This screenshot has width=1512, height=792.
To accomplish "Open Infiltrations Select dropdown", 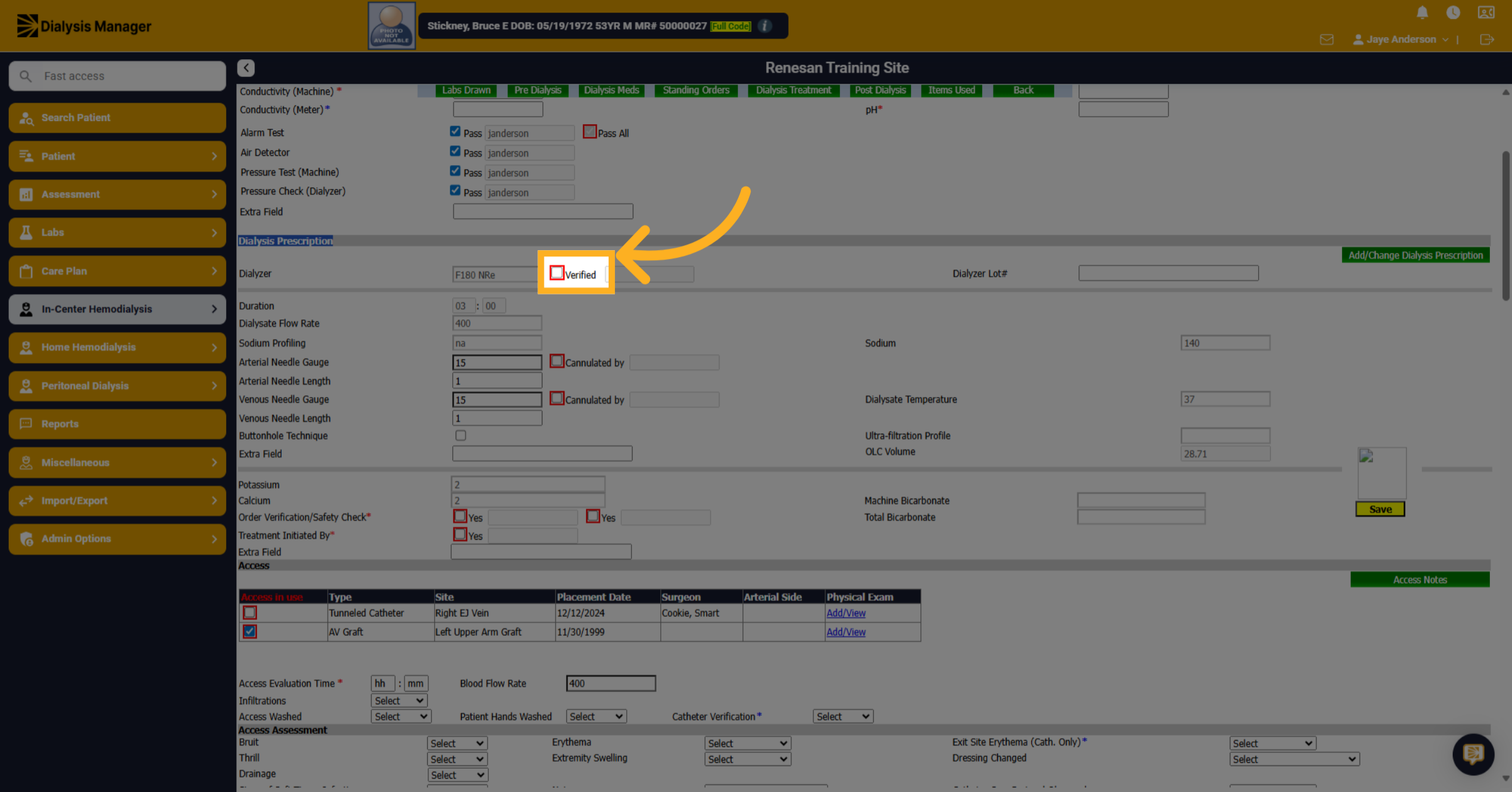I will pos(399,701).
